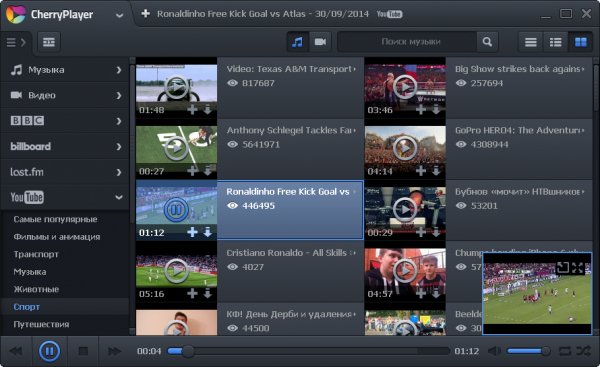
Task: Open the Животные category
Action: pos(36,289)
